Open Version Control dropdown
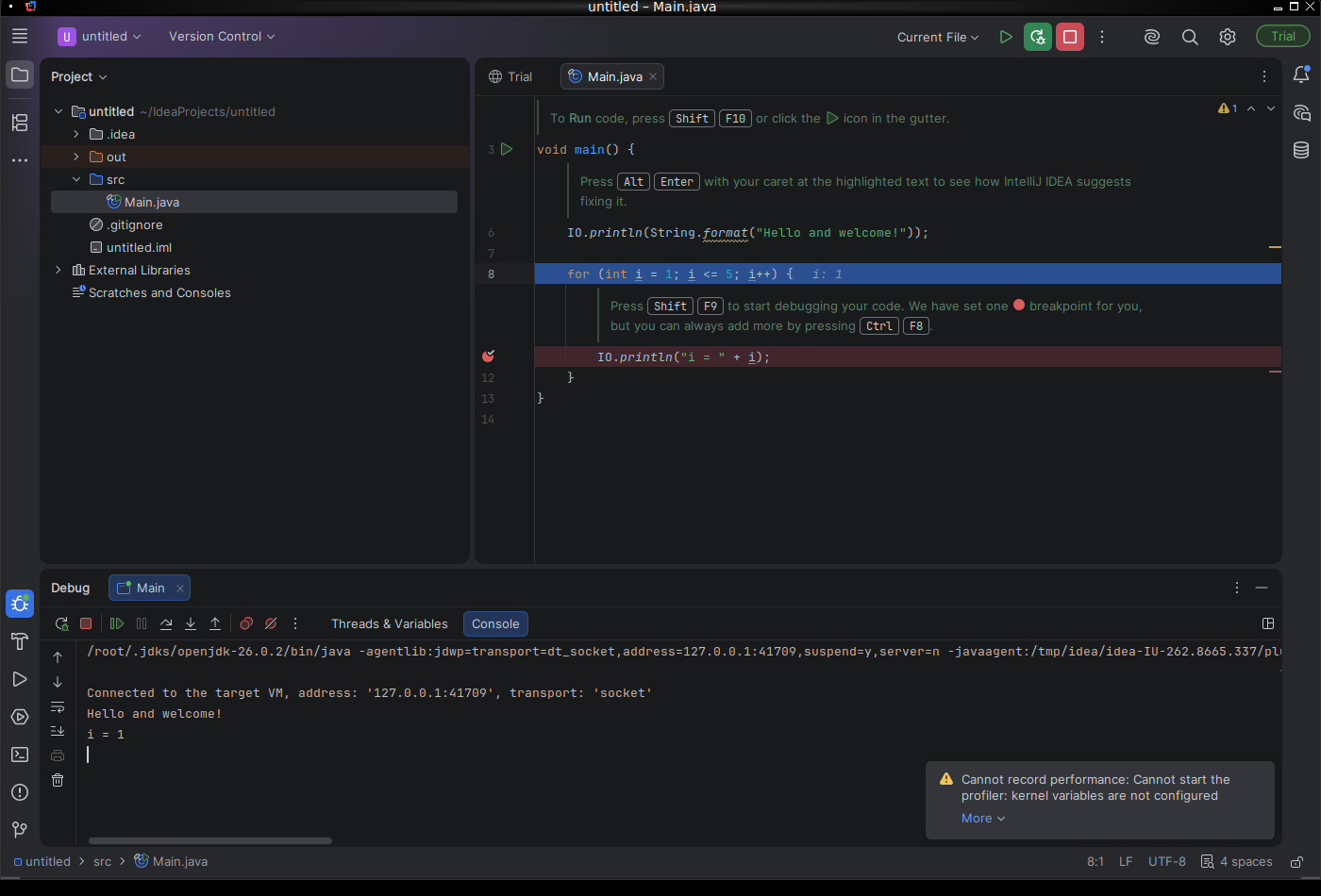 click(x=222, y=36)
